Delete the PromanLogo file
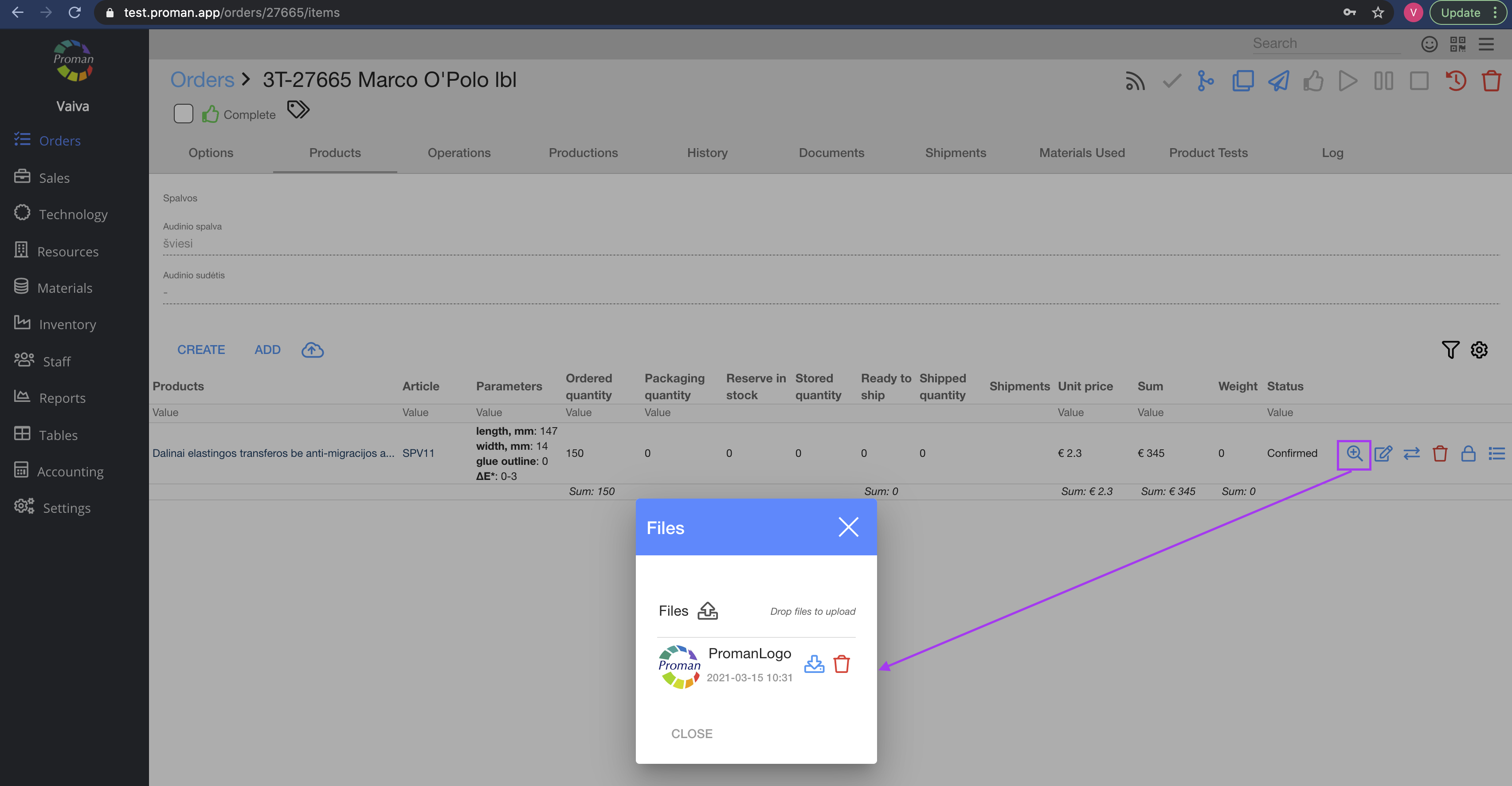 coord(841,664)
